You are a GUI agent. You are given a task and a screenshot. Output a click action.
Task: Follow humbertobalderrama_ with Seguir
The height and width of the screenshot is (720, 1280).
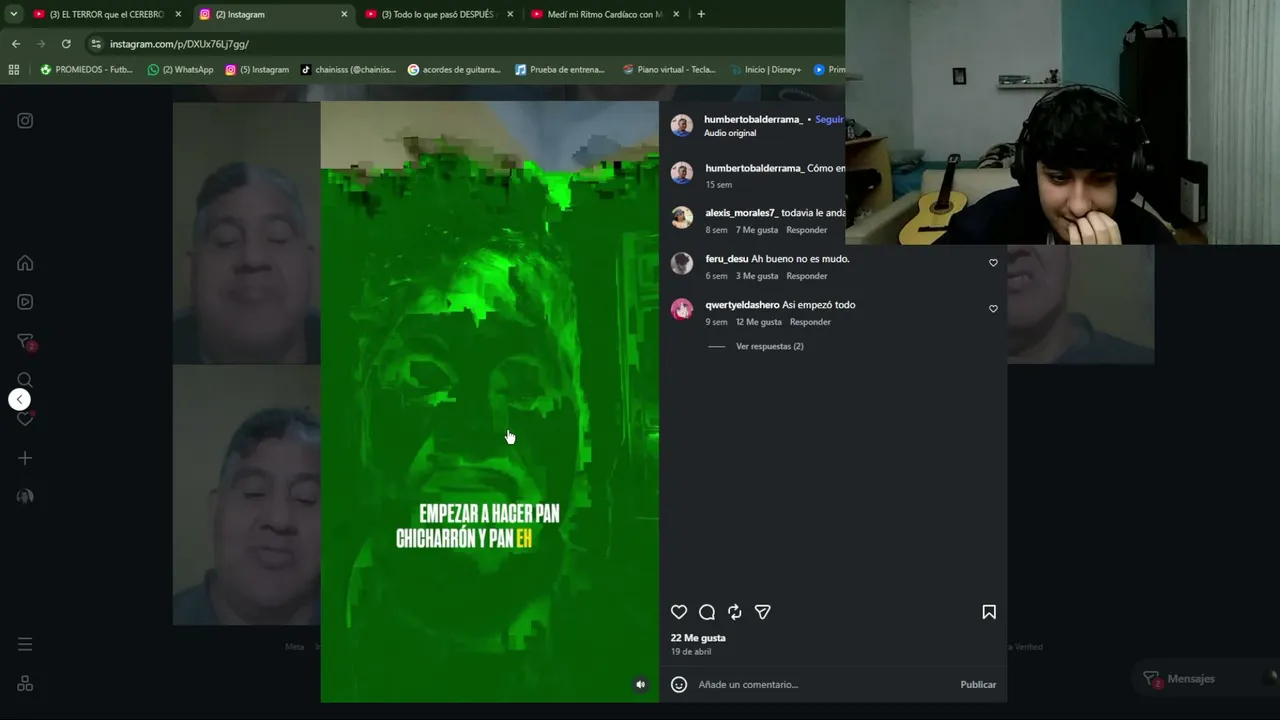coord(829,119)
